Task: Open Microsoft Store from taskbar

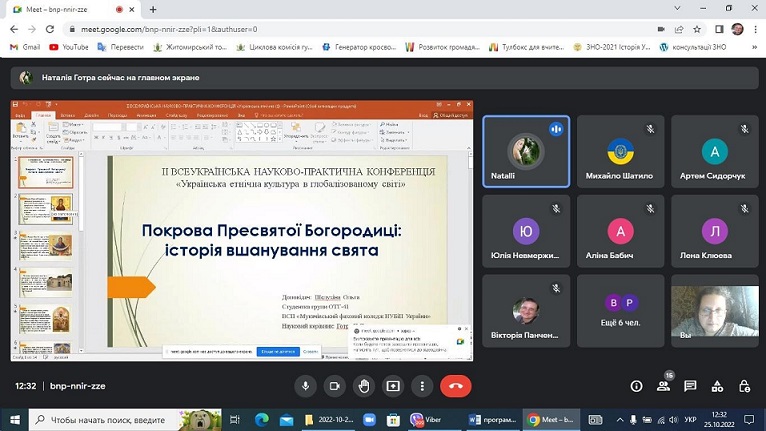Action: click(393, 420)
